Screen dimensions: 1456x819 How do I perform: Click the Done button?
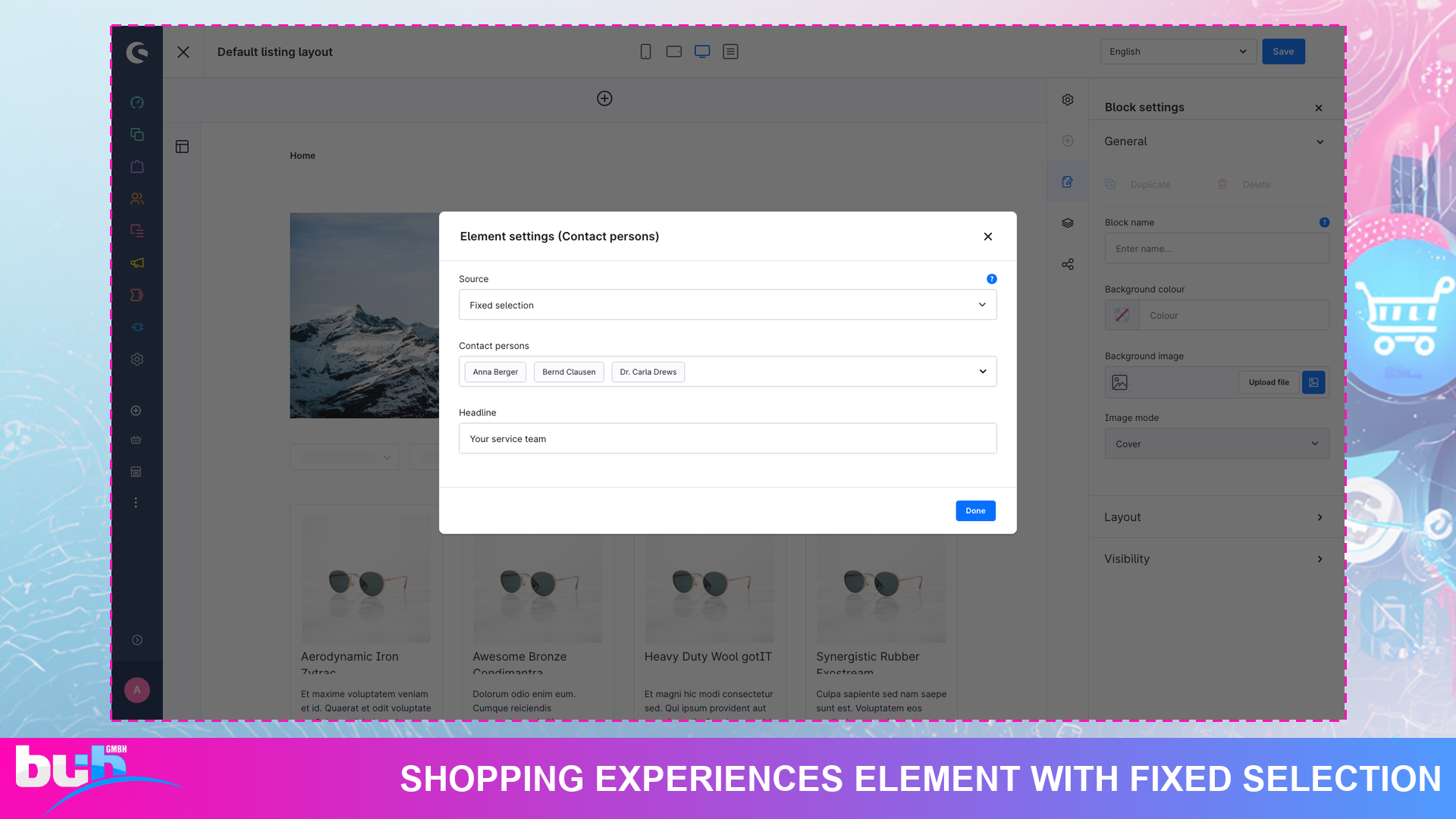coord(975,511)
